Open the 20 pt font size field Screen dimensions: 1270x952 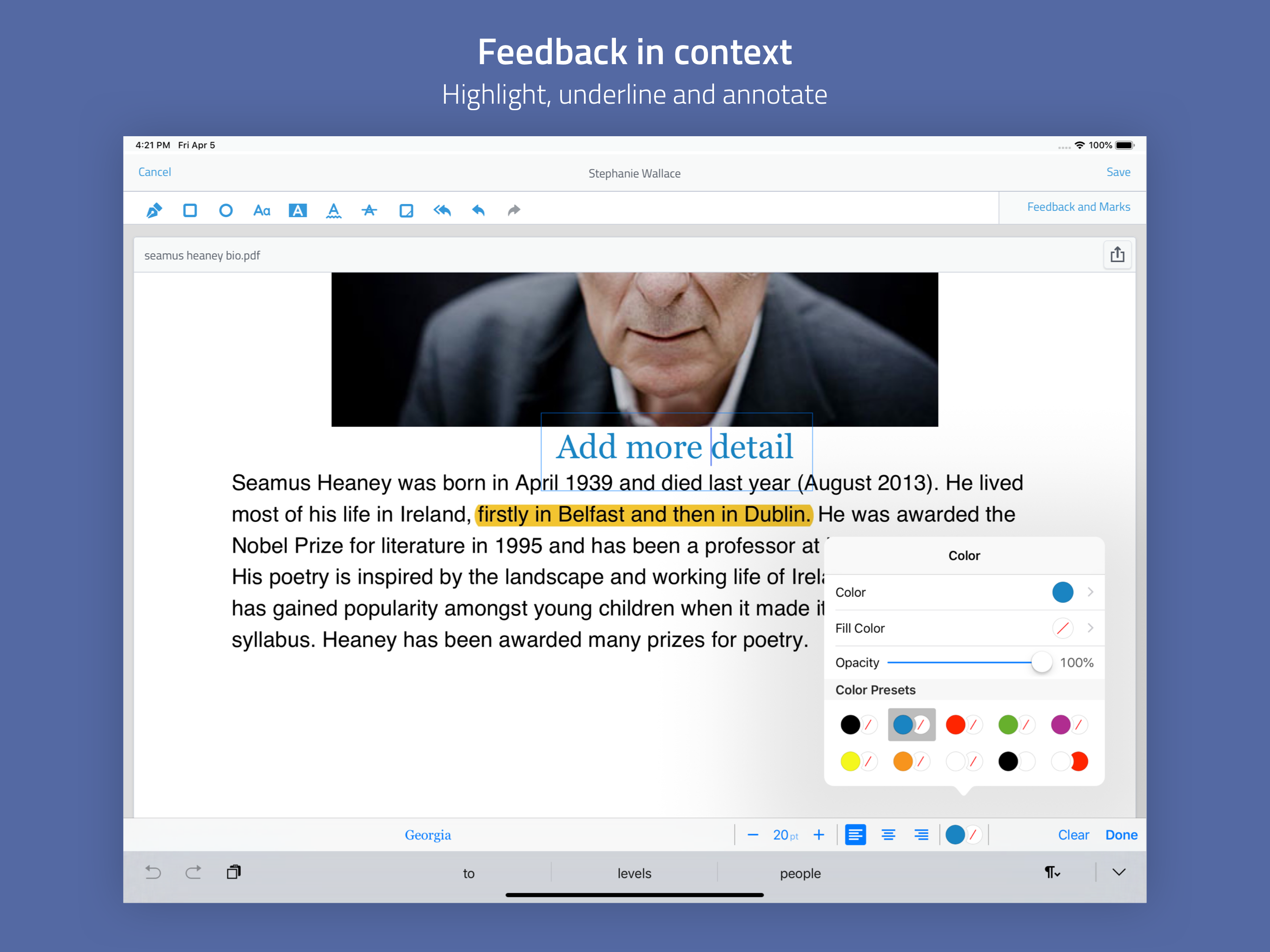pyautogui.click(x=786, y=835)
